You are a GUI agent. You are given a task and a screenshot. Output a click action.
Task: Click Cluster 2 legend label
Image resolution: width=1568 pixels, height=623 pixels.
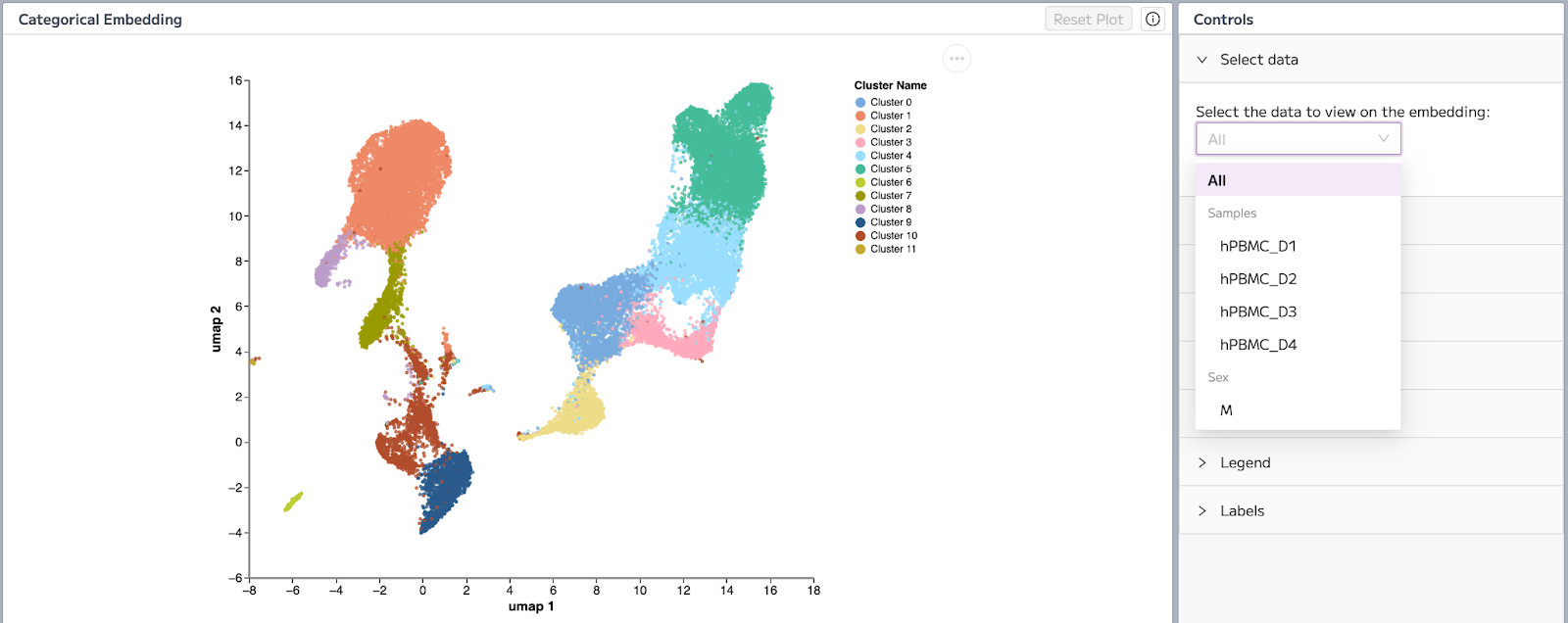pyautogui.click(x=891, y=129)
